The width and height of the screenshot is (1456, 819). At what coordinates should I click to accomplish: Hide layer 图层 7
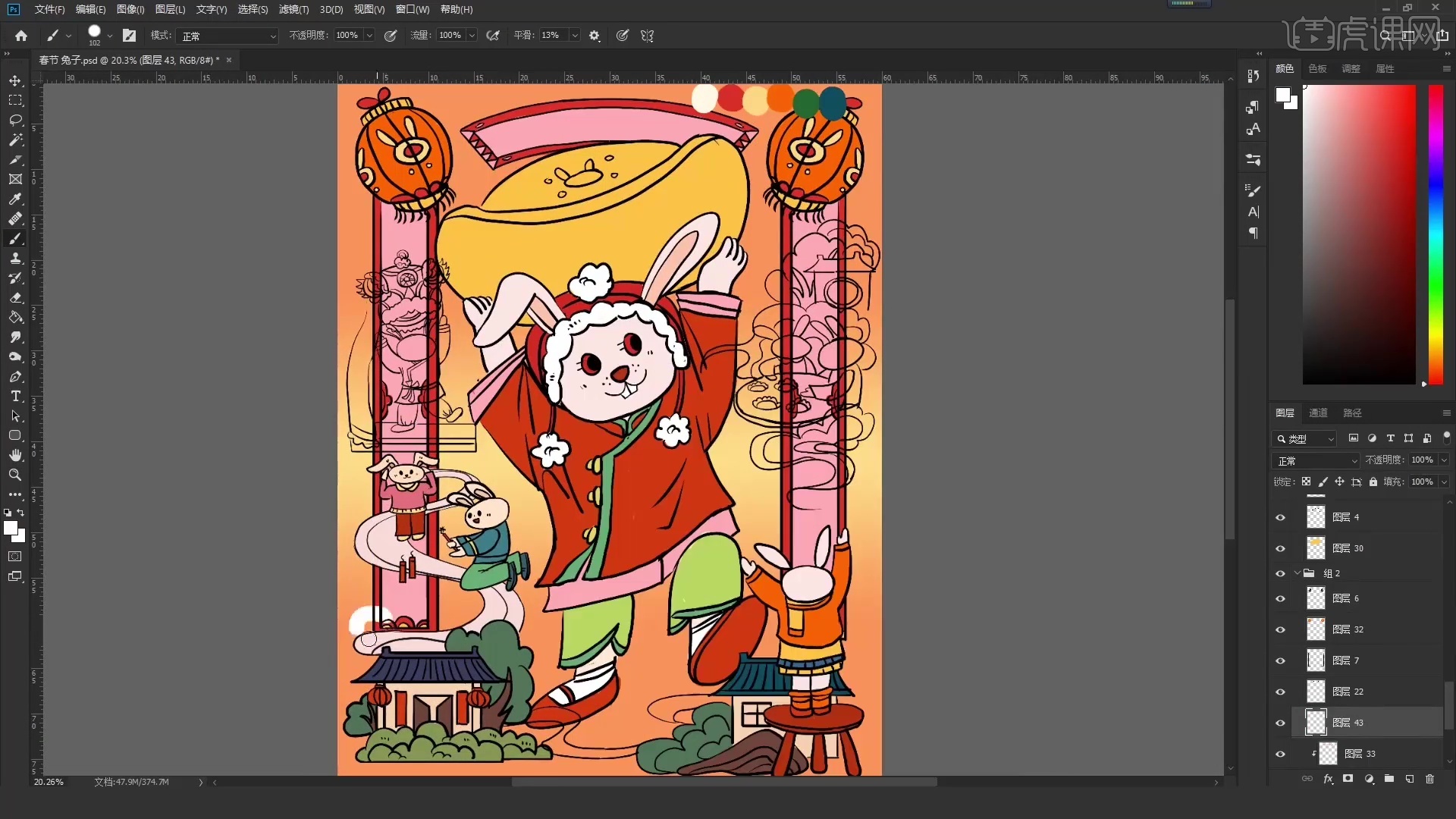point(1281,661)
